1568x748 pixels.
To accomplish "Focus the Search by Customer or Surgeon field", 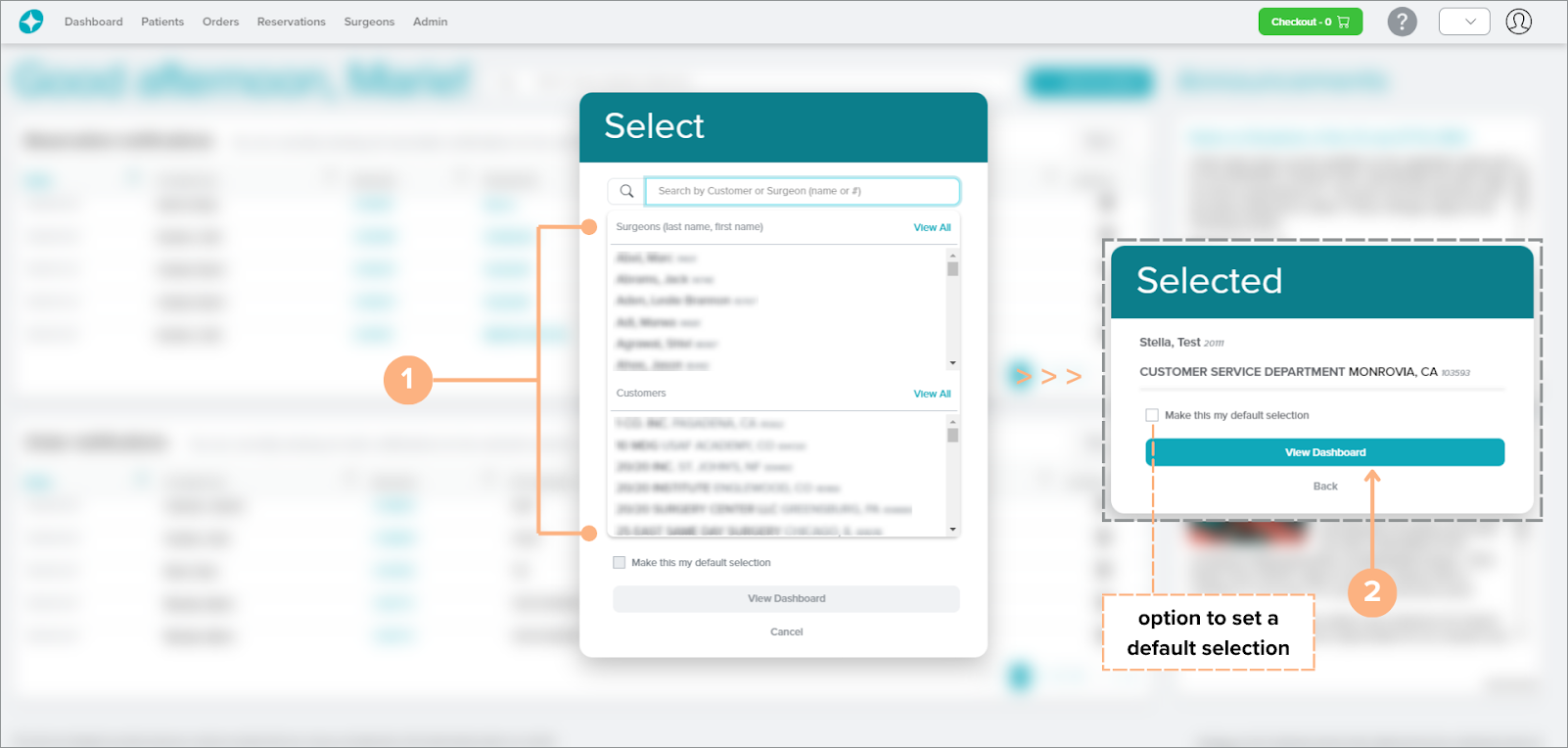I will 803,191.
